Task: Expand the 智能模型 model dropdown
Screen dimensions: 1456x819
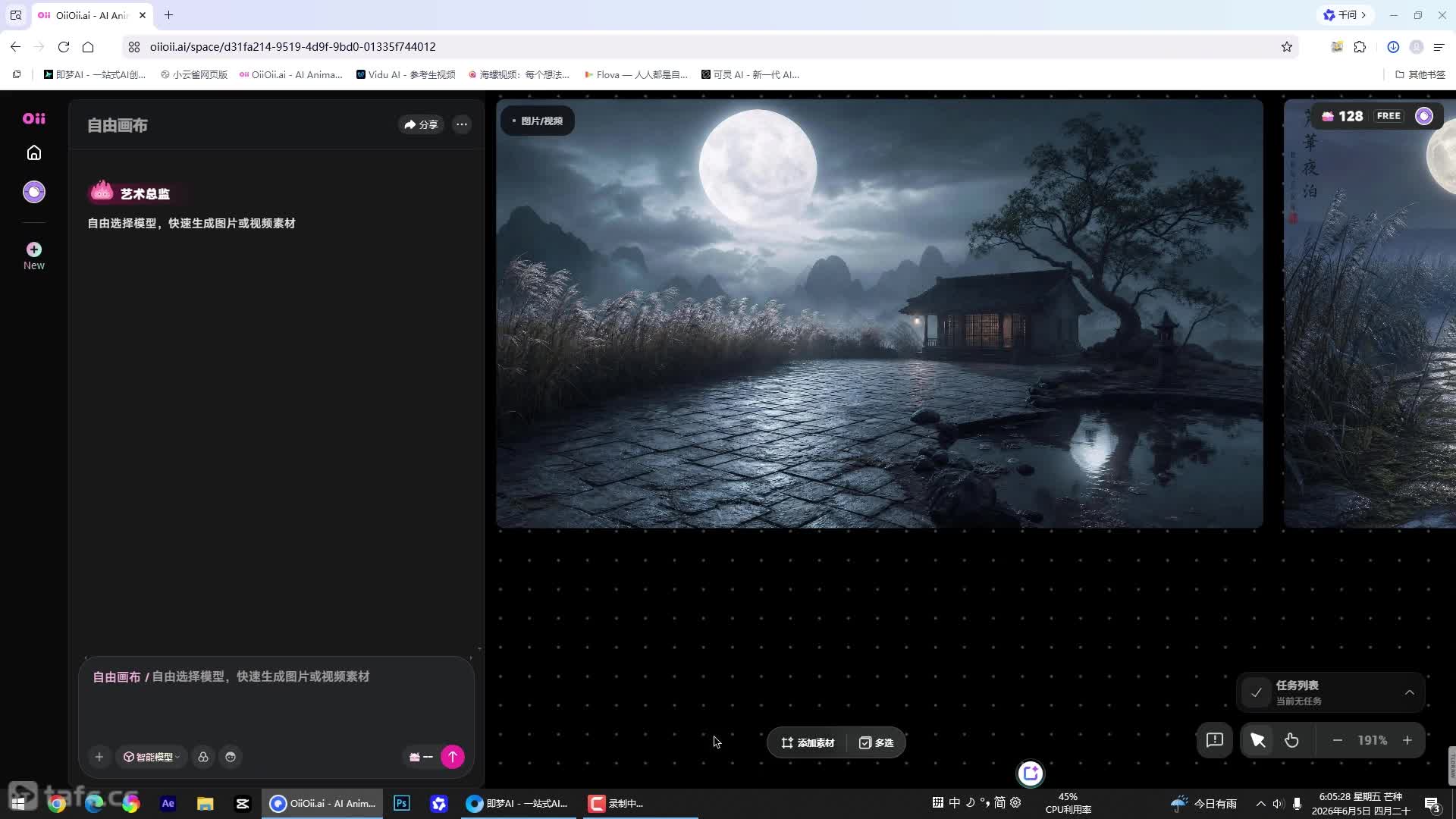Action: coord(152,757)
